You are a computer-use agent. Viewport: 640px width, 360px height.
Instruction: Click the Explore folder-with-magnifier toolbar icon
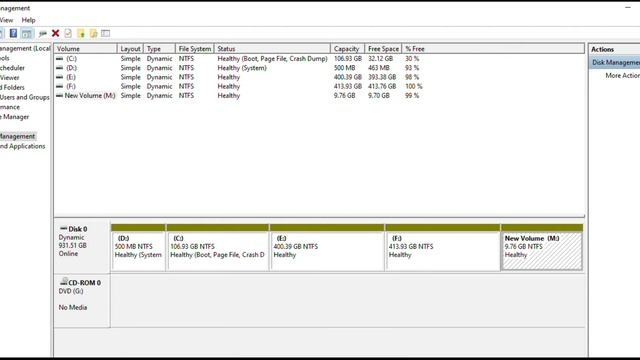coord(93,33)
